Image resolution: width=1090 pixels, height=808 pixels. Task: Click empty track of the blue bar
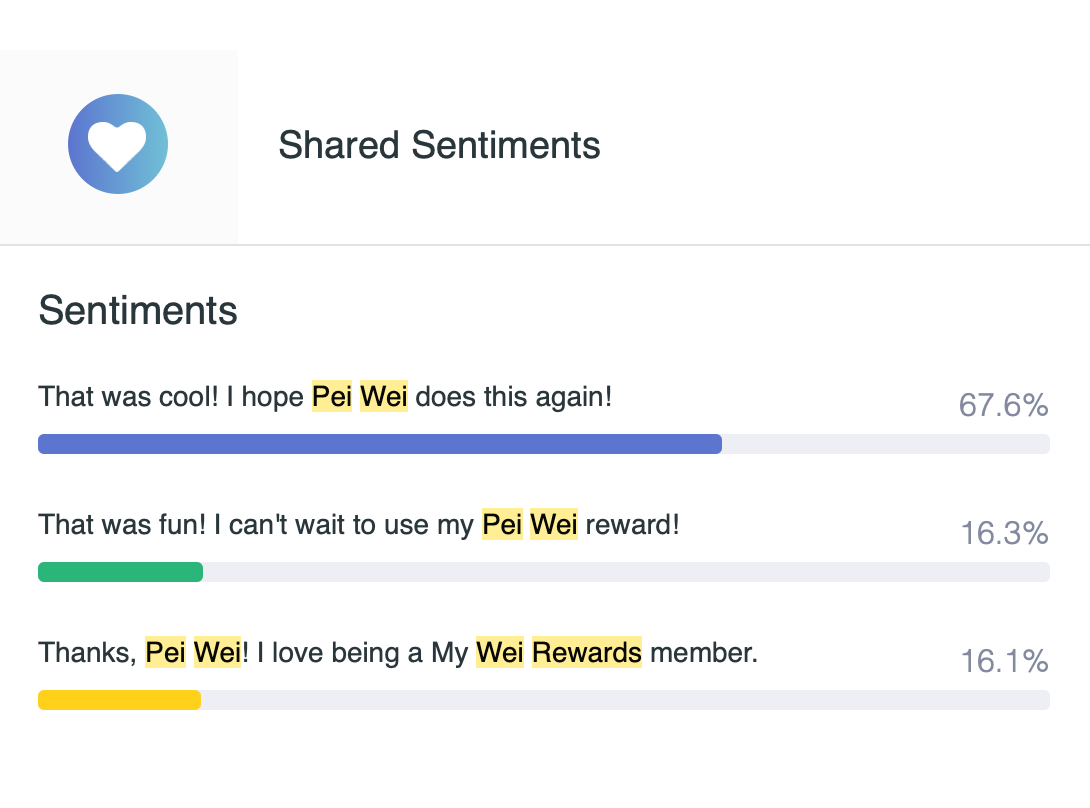pyautogui.click(x=885, y=444)
